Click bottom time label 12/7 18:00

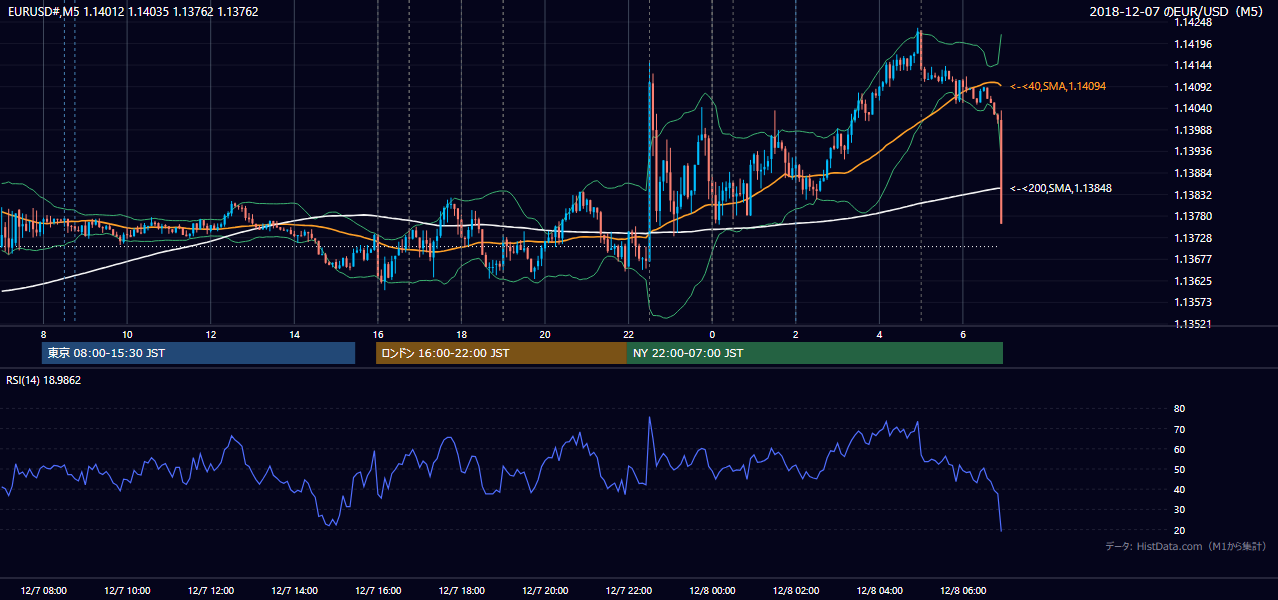pos(461,591)
